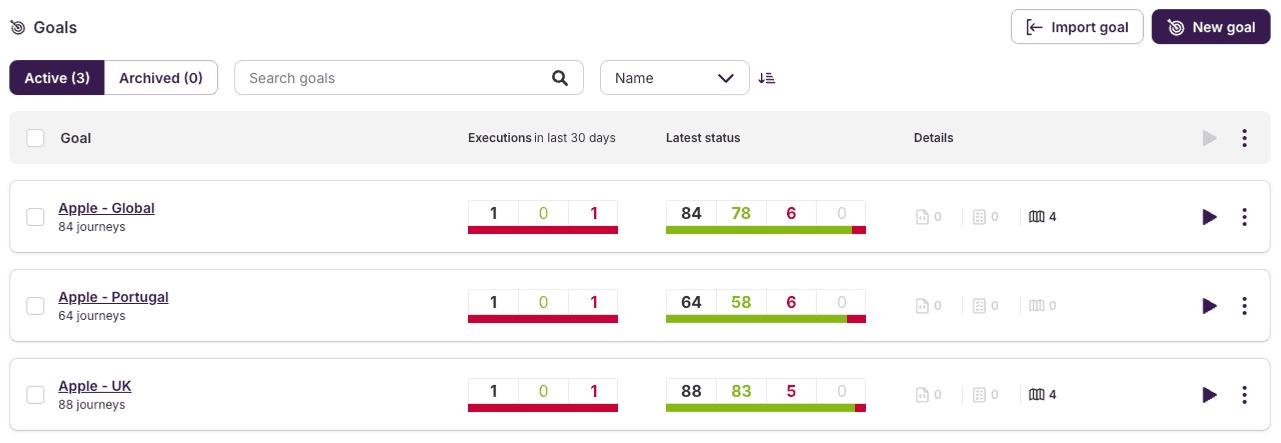Open header more options kebab menu
This screenshot has height=443, width=1281.
pyautogui.click(x=1244, y=138)
